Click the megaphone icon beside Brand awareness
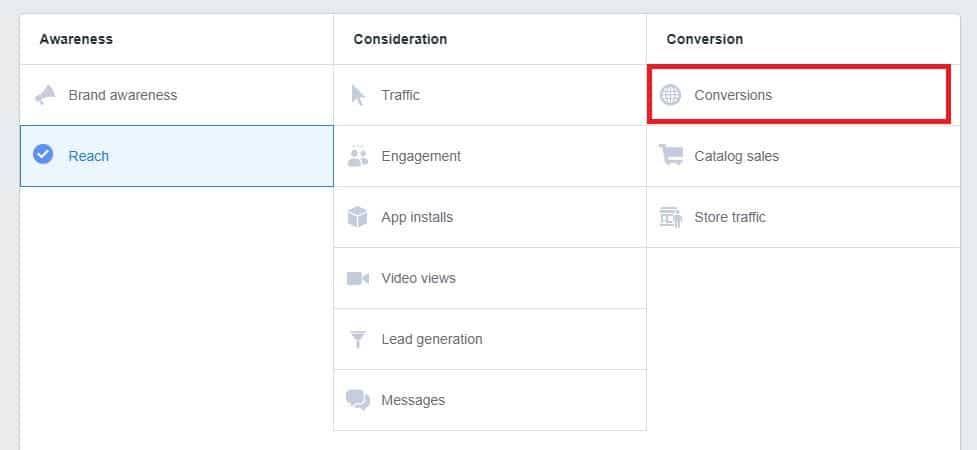 pos(44,95)
